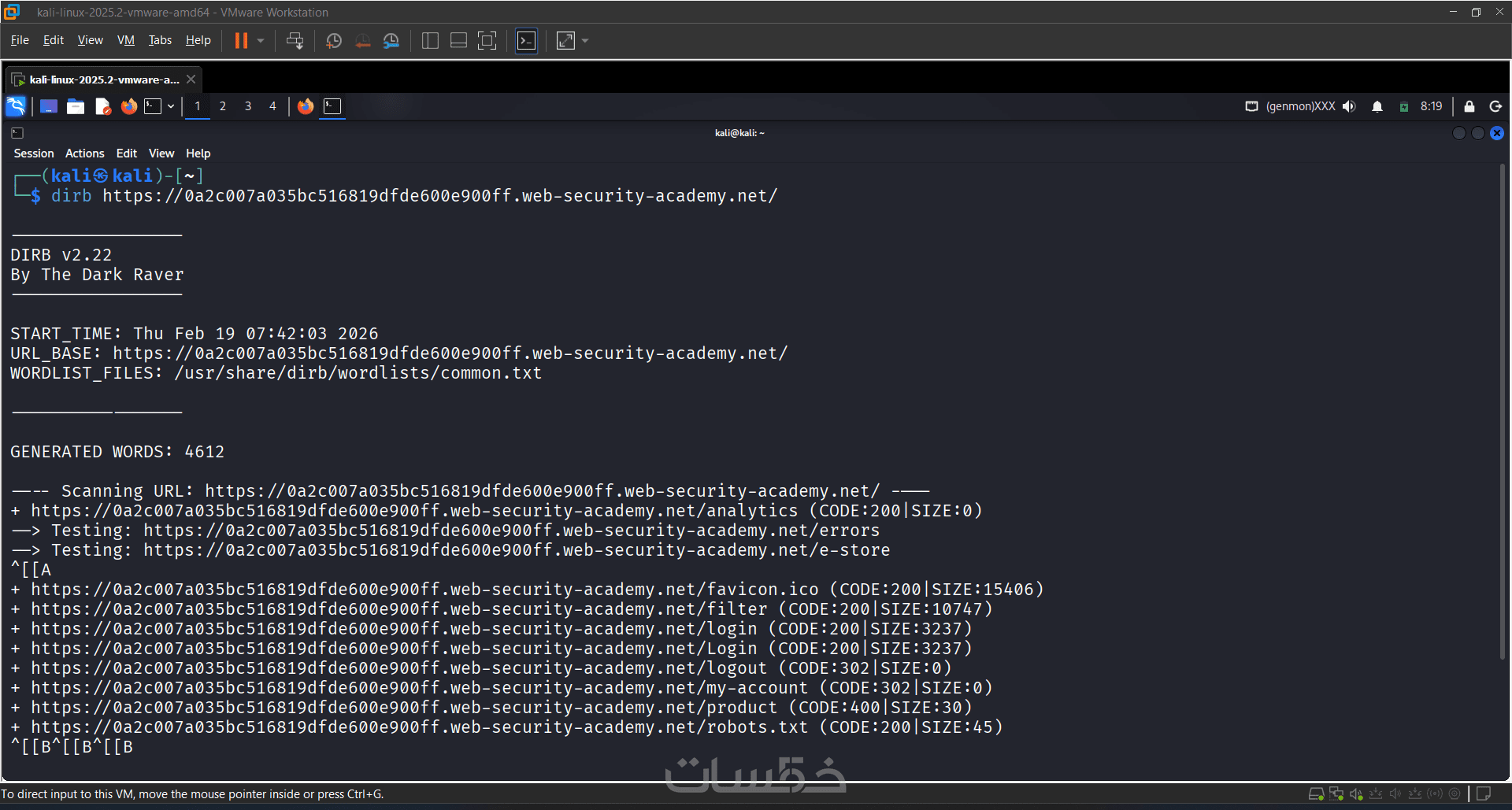
Task: Close the kali@kali terminal window
Action: point(1497,133)
